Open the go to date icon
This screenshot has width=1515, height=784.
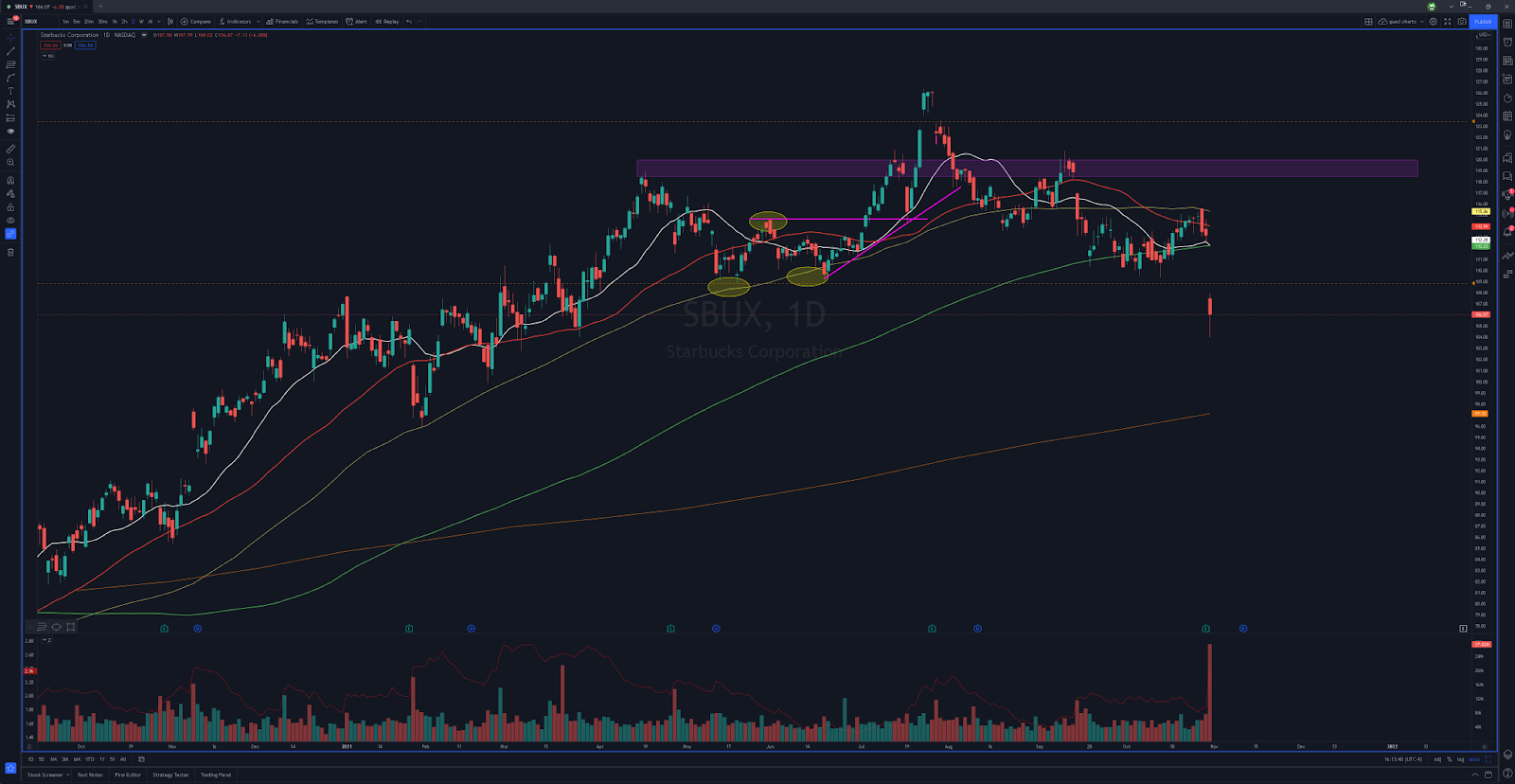[141, 758]
